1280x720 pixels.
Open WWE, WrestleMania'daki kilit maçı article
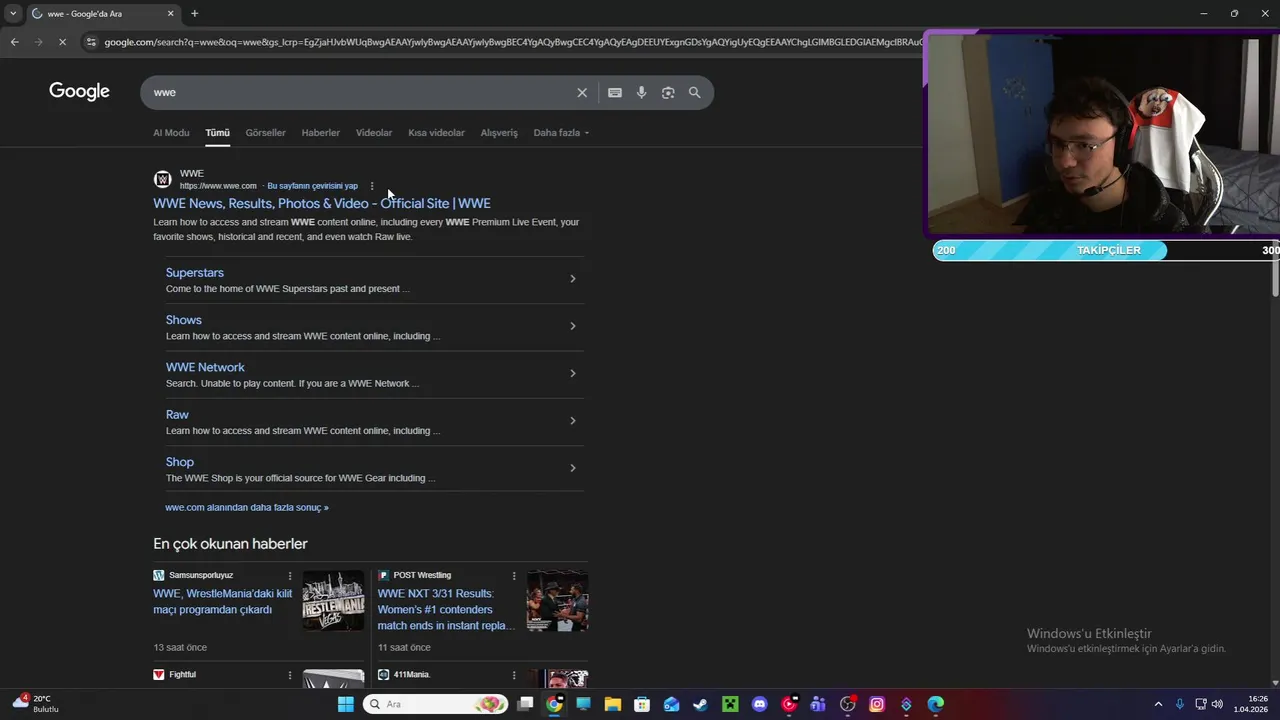coord(223,601)
